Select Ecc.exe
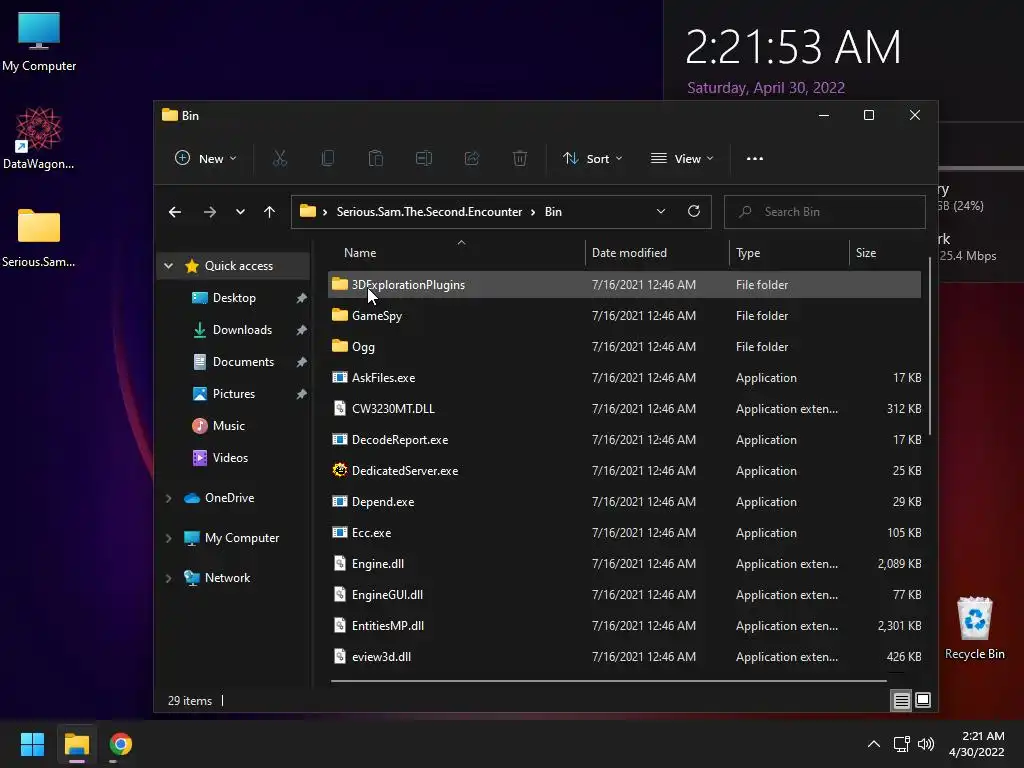This screenshot has height=768, width=1024. point(624,532)
